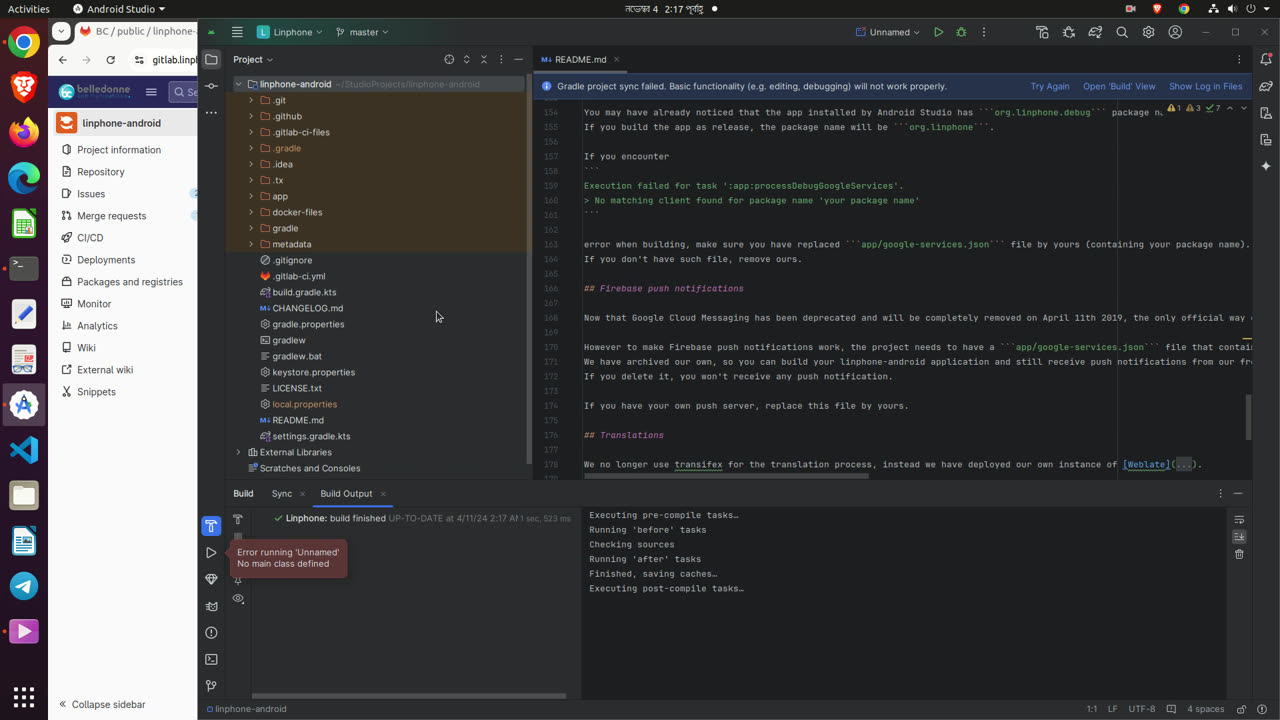Switch to the Sync tab in Build panel
The width and height of the screenshot is (1280, 720).
click(282, 494)
